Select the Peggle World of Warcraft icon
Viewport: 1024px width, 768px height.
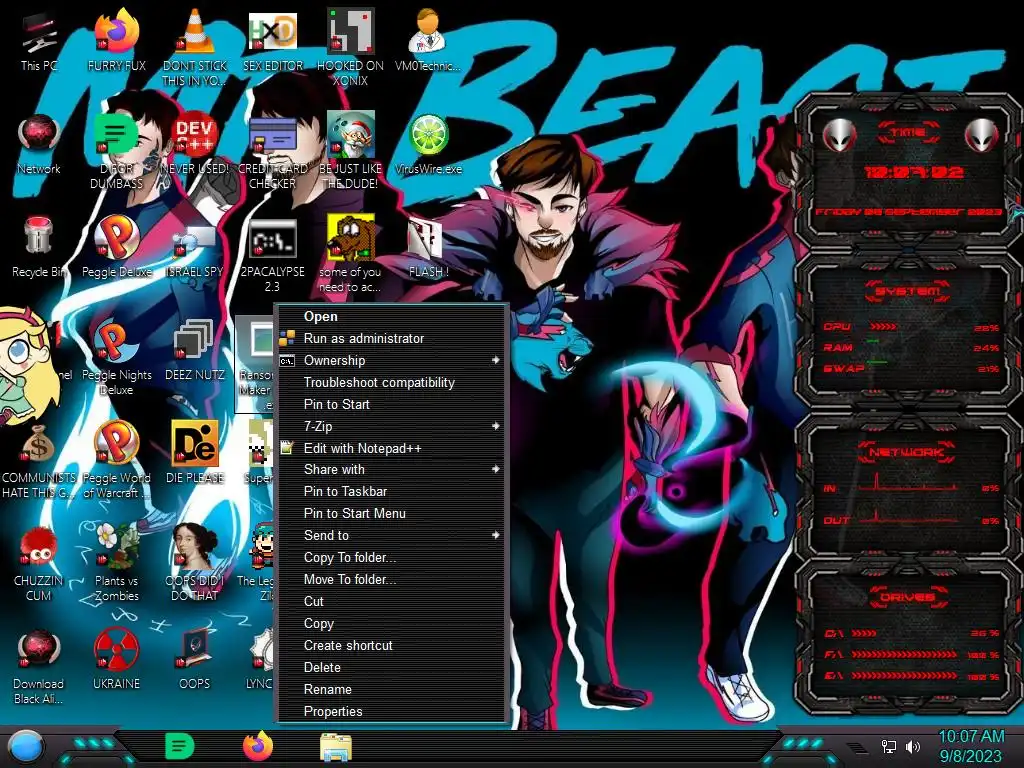(x=117, y=461)
